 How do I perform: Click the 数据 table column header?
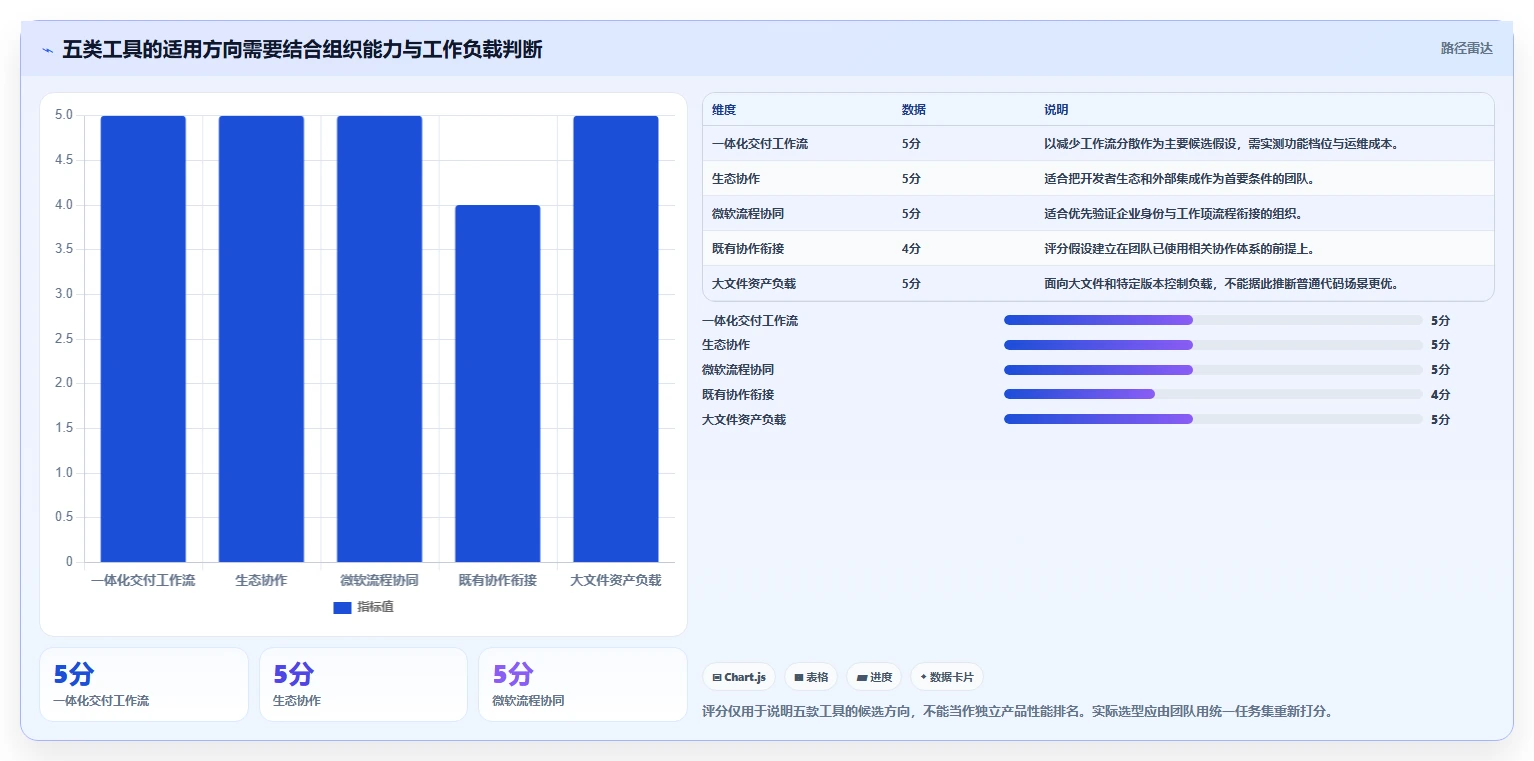click(913, 110)
